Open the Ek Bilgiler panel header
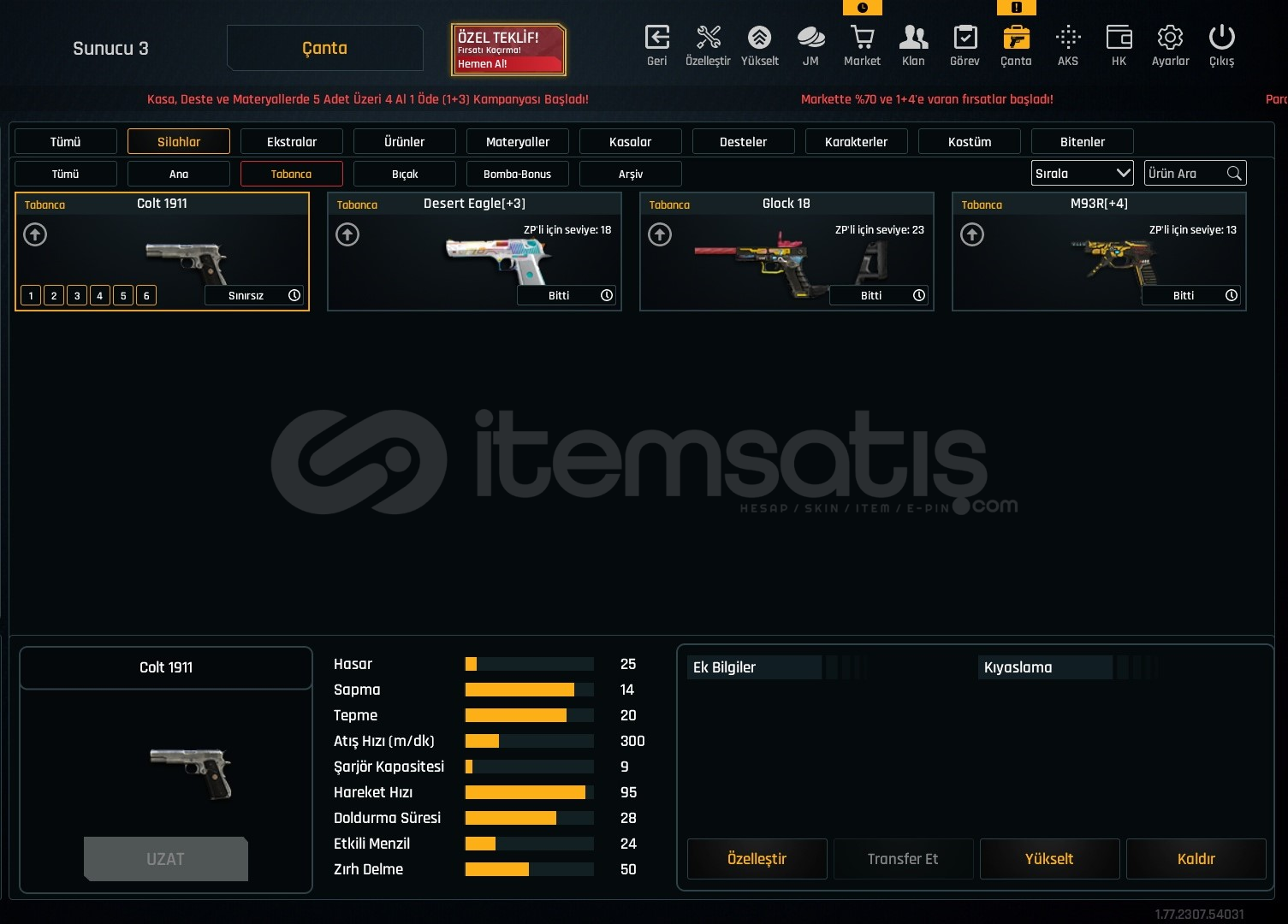Screen dimensions: 1288x924 pos(754,667)
